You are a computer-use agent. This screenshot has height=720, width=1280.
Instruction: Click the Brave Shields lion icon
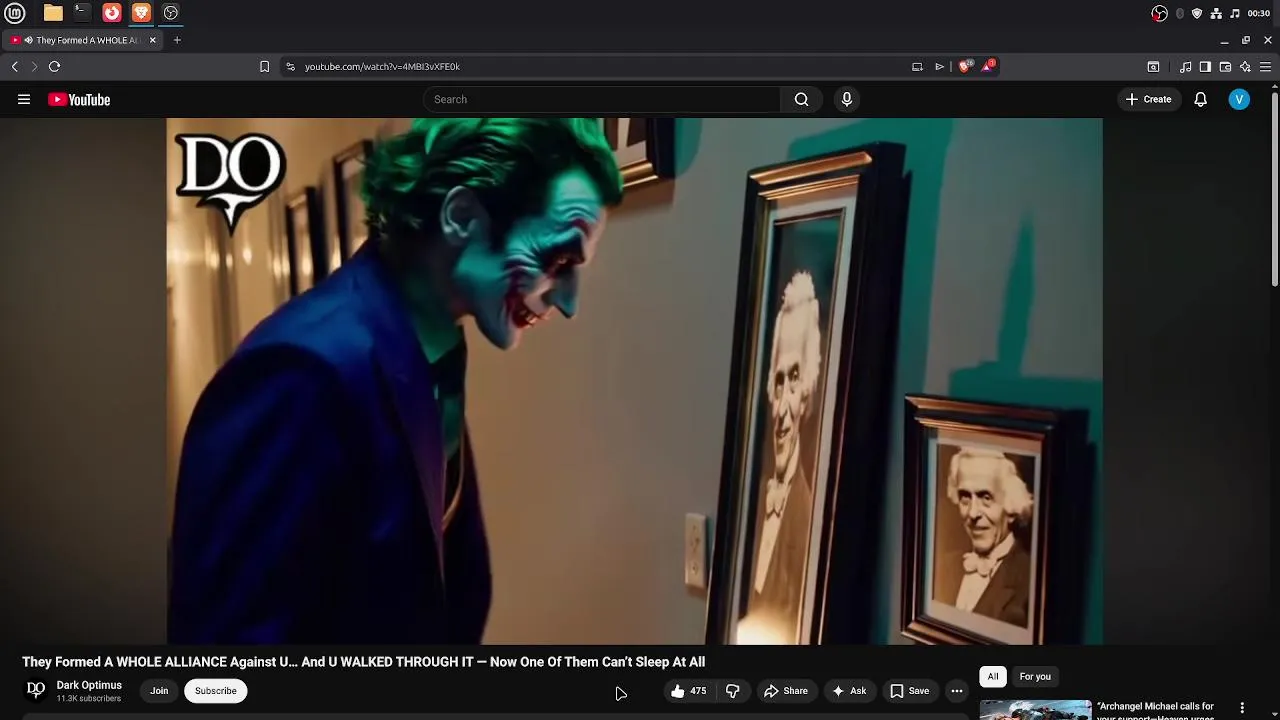965,66
